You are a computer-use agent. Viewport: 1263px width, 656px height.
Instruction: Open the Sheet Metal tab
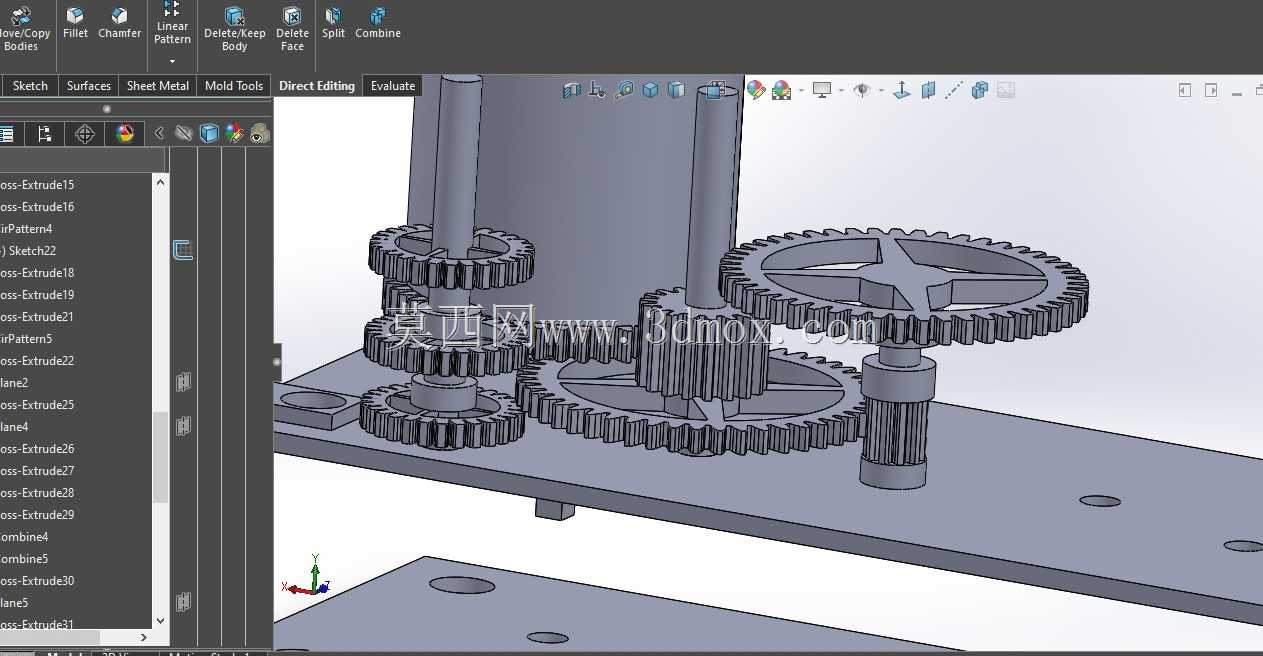pyautogui.click(x=158, y=86)
